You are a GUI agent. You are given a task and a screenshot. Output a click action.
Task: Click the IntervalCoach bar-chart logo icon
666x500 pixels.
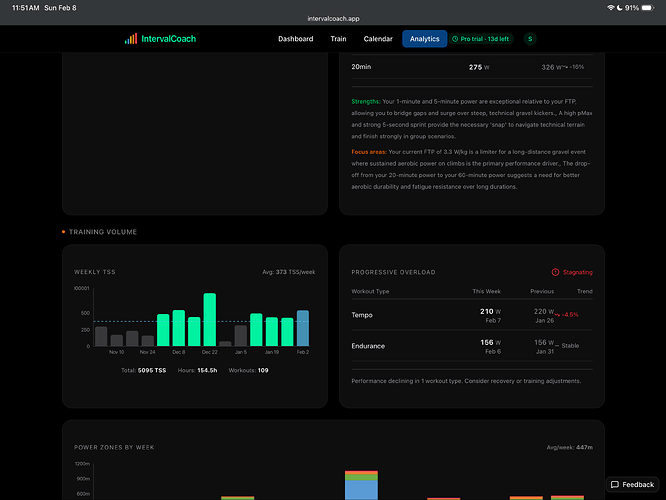pyautogui.click(x=131, y=39)
